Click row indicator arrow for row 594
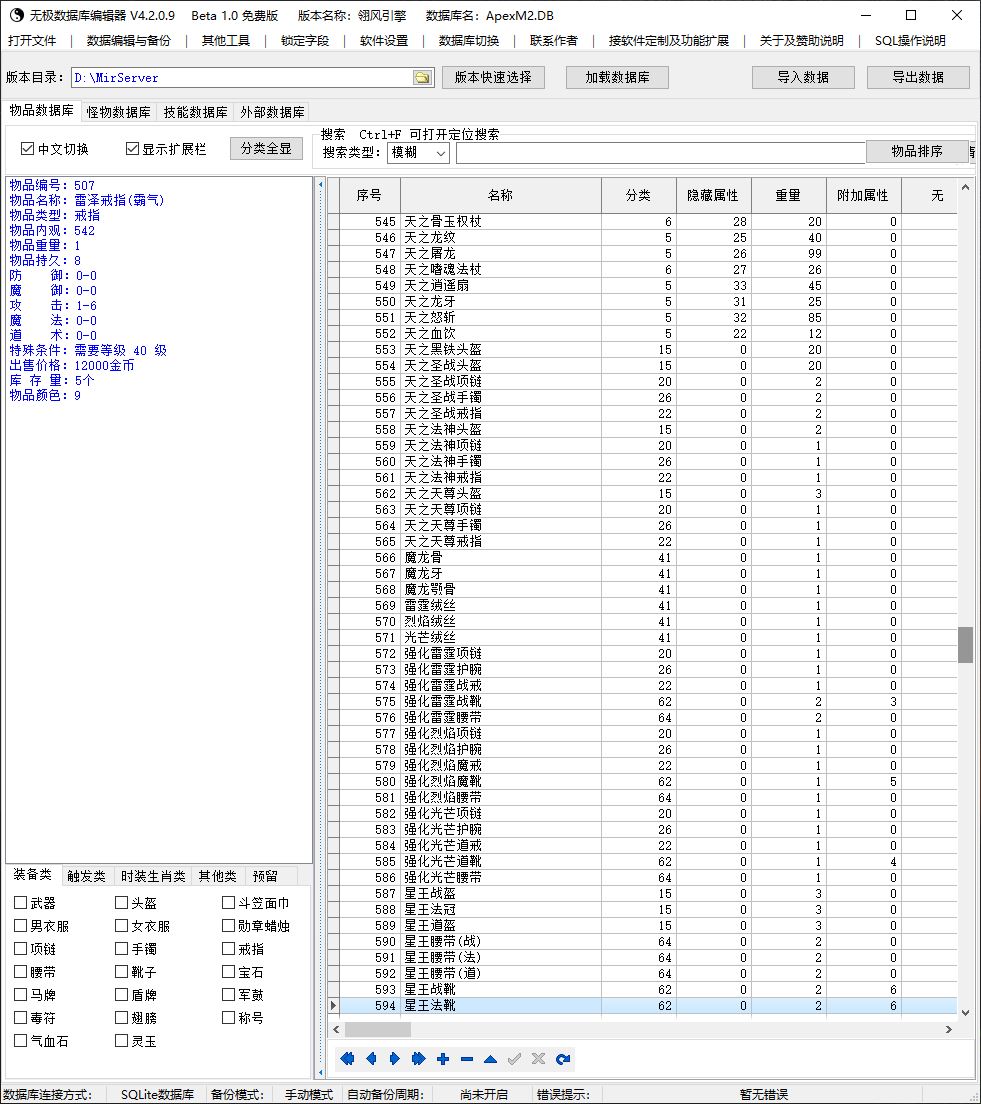This screenshot has height=1104, width=981. point(333,1005)
